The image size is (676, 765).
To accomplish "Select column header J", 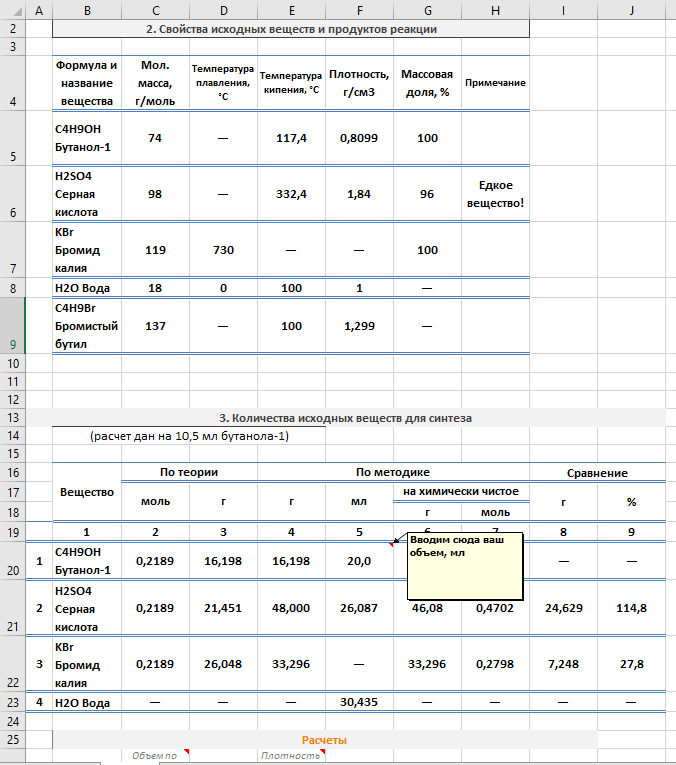I will 631,9.
